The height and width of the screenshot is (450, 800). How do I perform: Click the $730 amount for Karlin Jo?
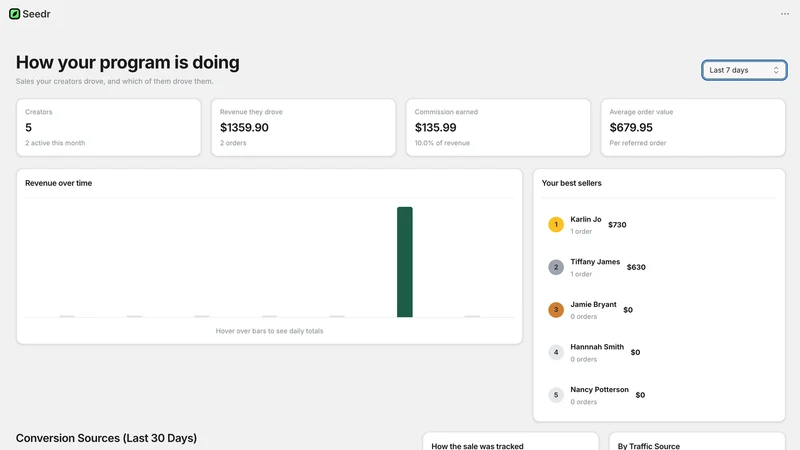pos(617,224)
